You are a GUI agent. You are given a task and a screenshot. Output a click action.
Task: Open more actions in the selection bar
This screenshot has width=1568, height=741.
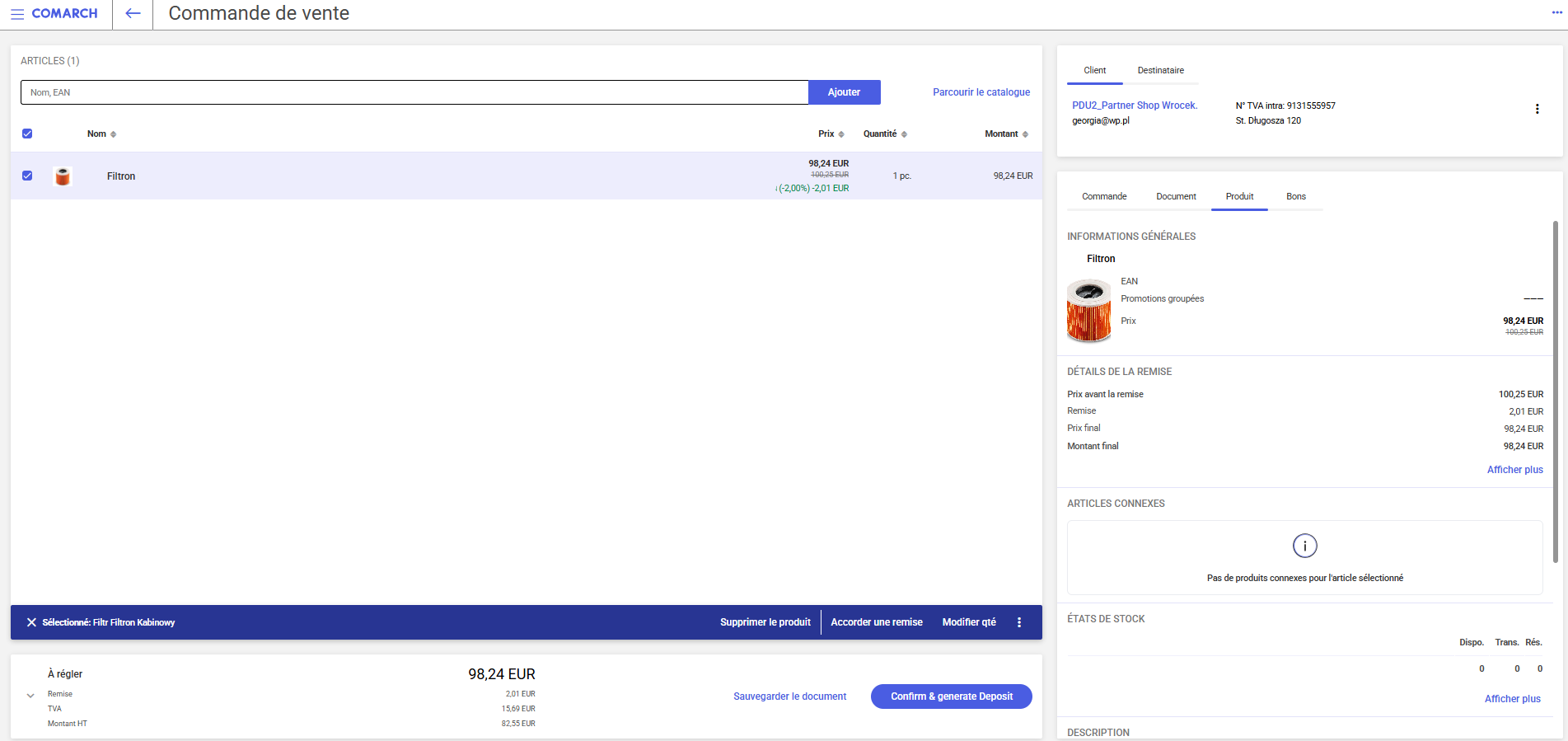[1019, 622]
